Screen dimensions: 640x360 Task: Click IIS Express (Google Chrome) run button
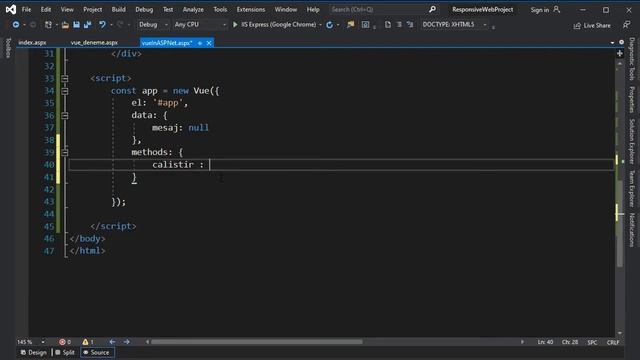[x=275, y=24]
